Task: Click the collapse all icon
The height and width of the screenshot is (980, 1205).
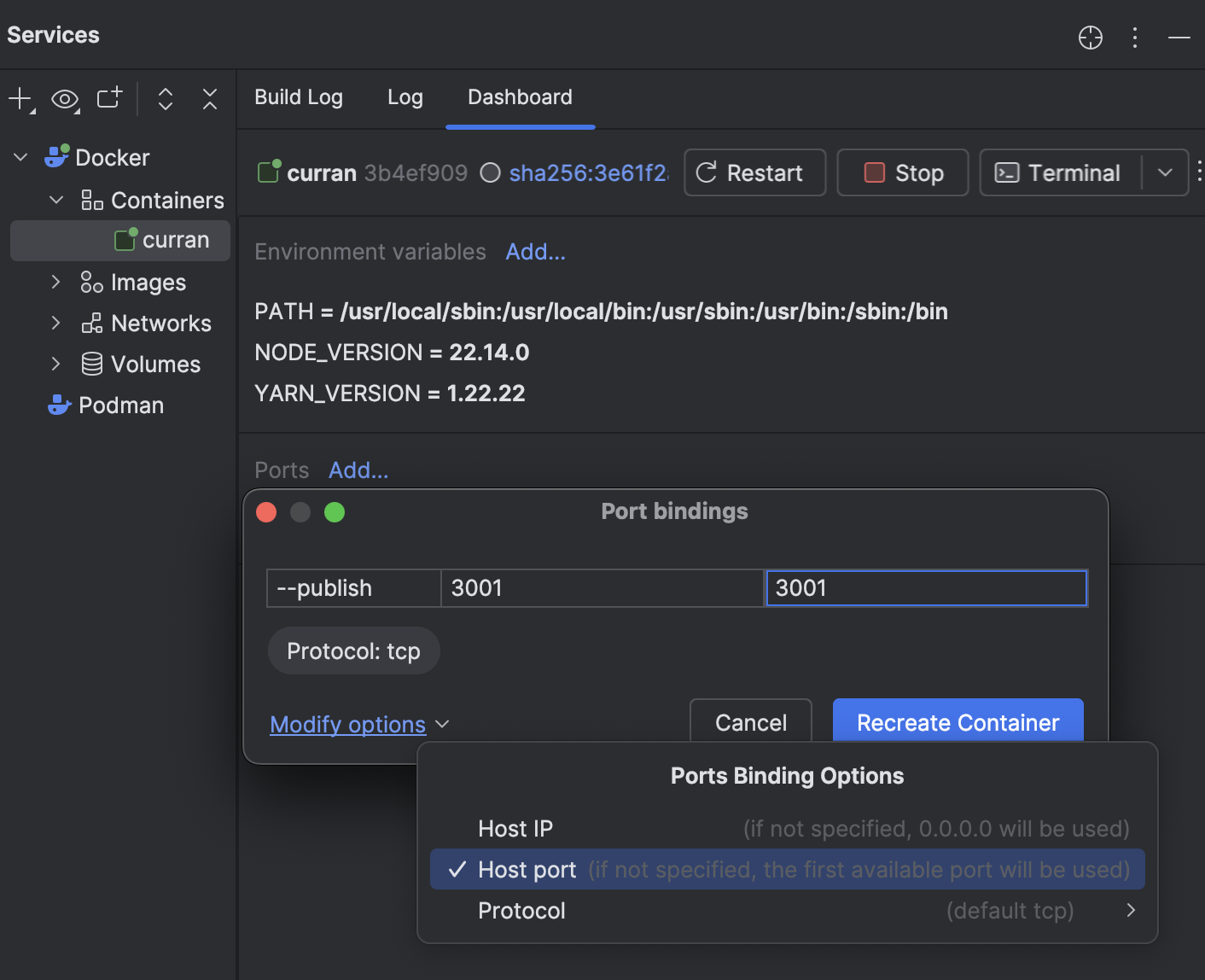Action: click(209, 99)
